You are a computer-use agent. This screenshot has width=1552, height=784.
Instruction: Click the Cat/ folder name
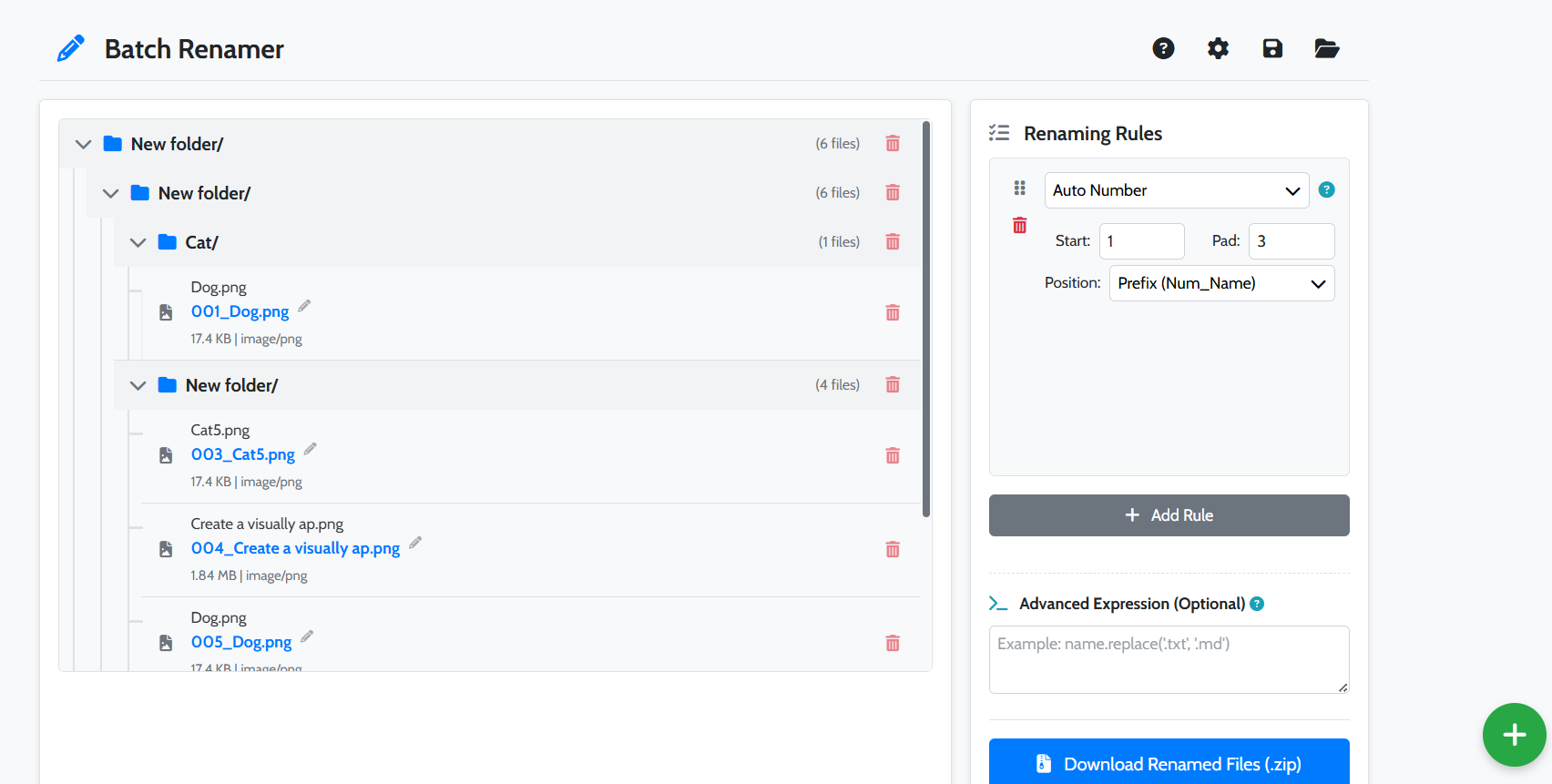point(202,242)
